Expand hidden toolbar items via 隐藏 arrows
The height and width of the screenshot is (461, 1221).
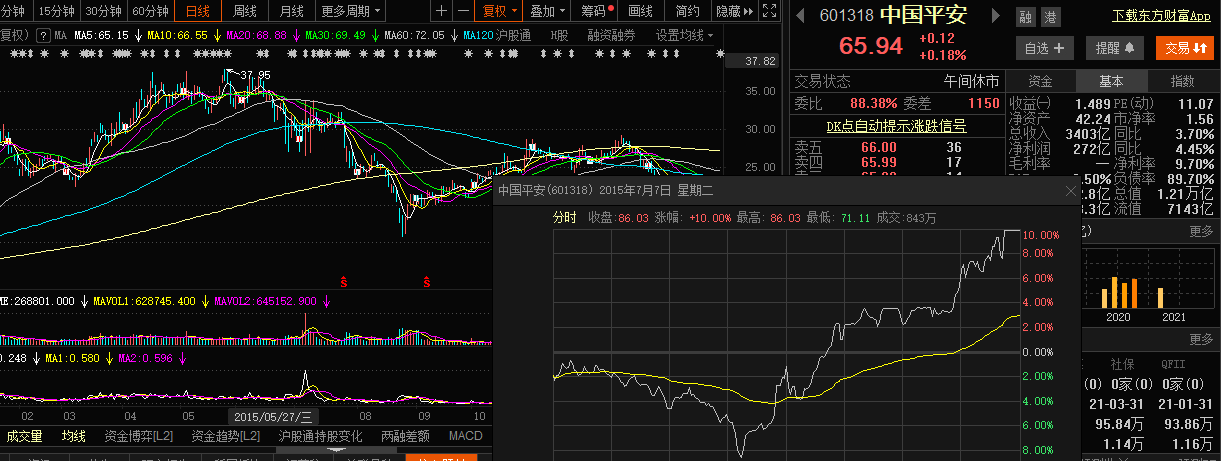733,11
